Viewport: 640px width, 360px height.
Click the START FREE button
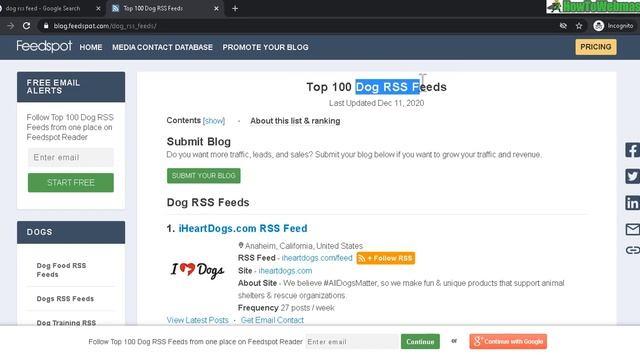click(71, 182)
